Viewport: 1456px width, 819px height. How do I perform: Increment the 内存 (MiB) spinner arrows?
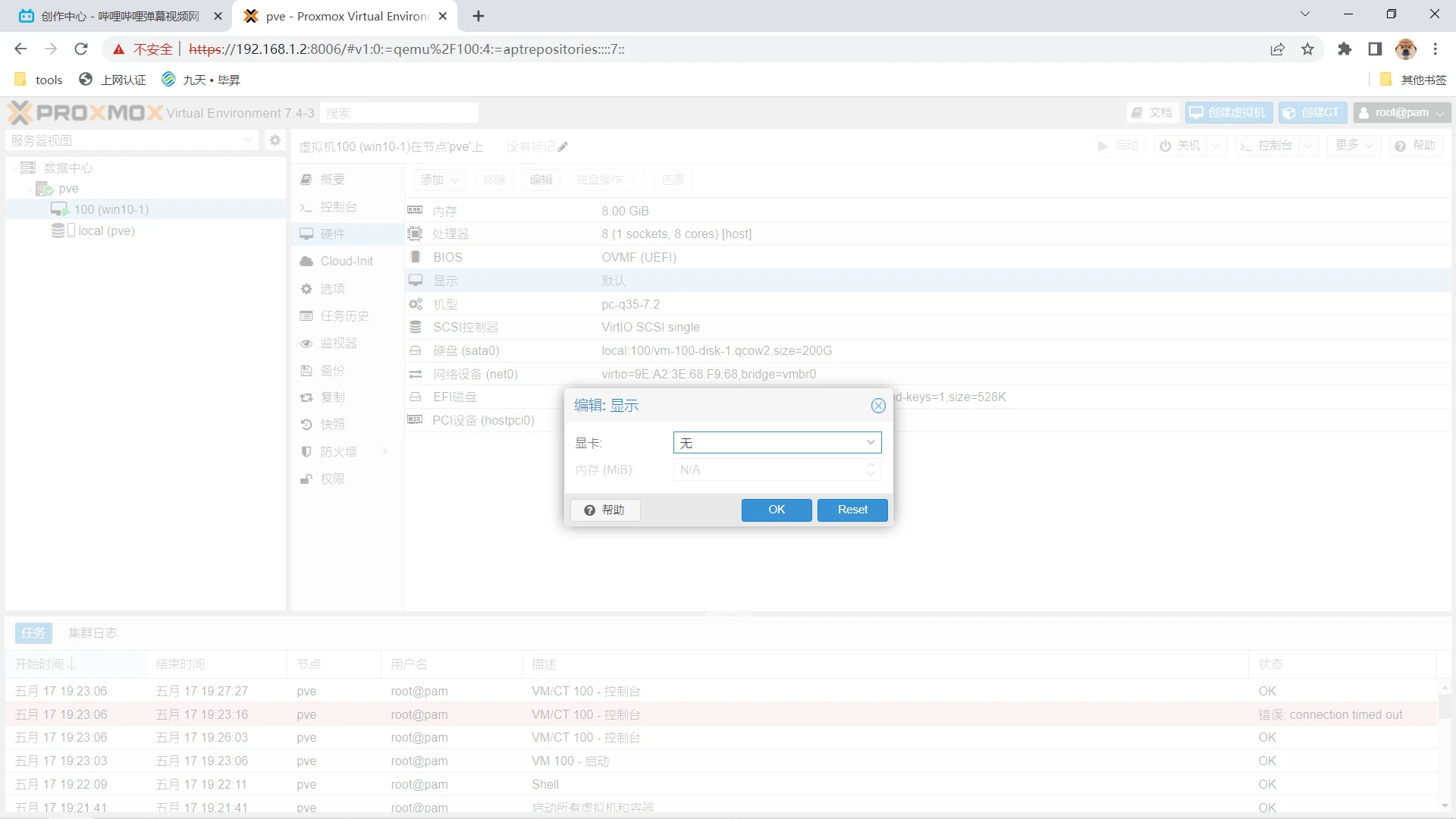click(871, 465)
